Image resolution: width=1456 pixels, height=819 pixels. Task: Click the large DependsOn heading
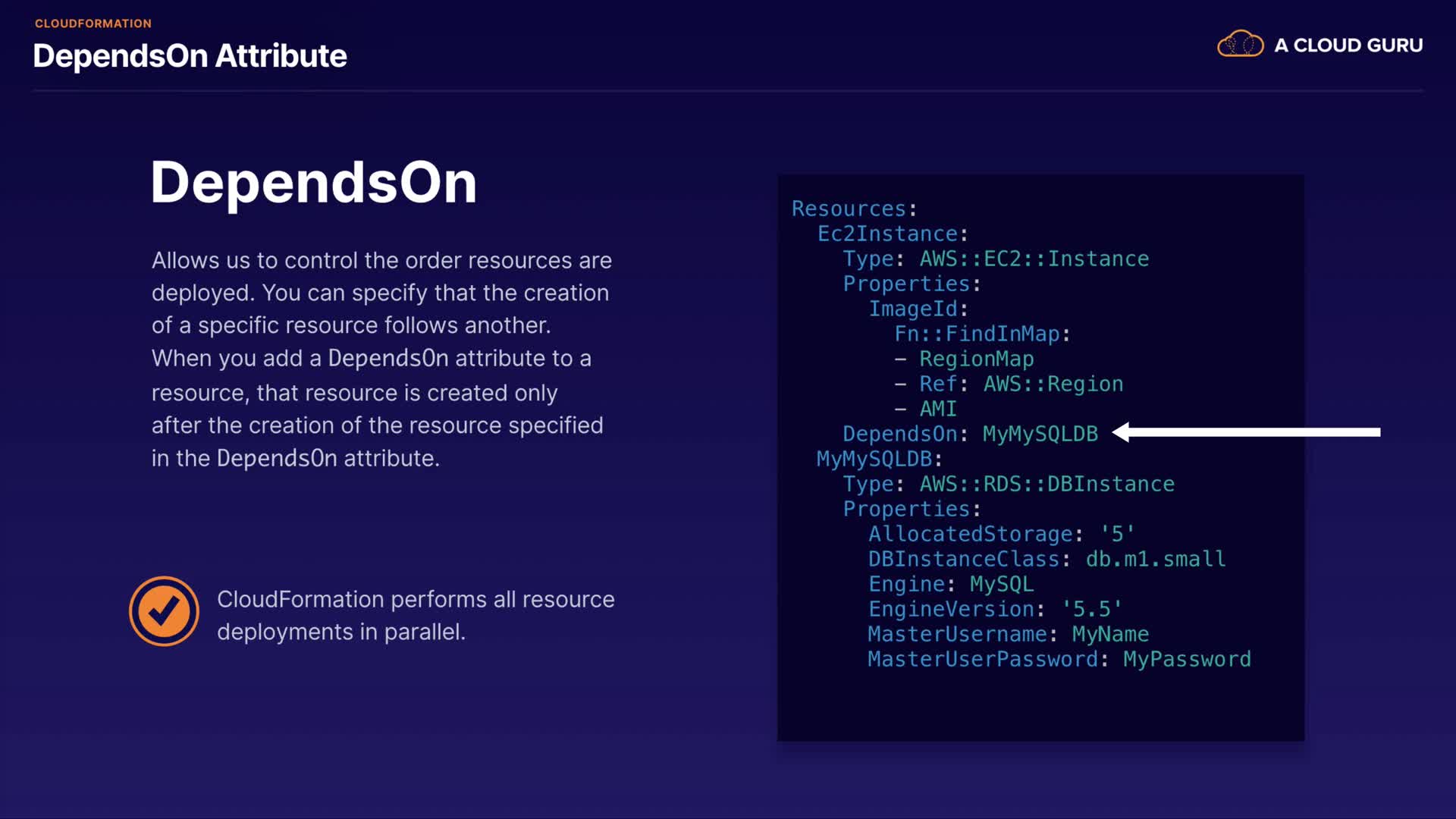313,183
